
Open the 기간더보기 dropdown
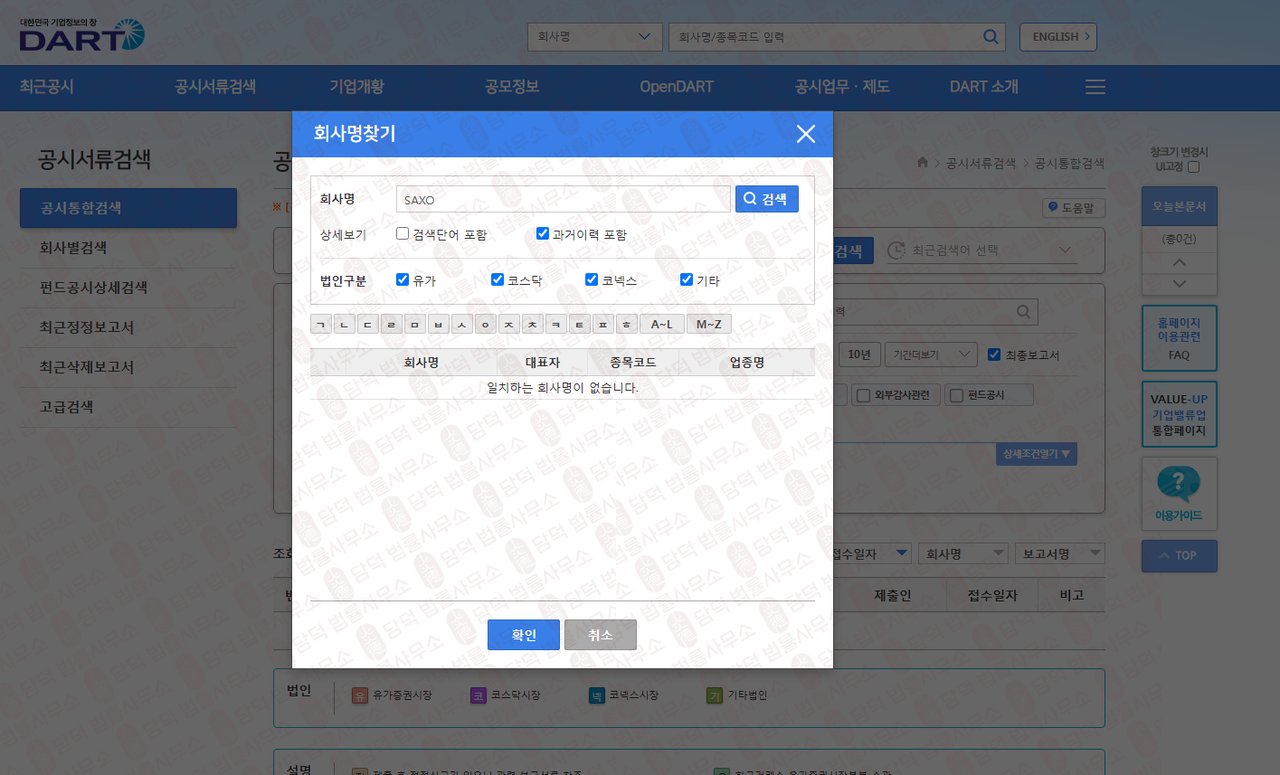(931, 354)
